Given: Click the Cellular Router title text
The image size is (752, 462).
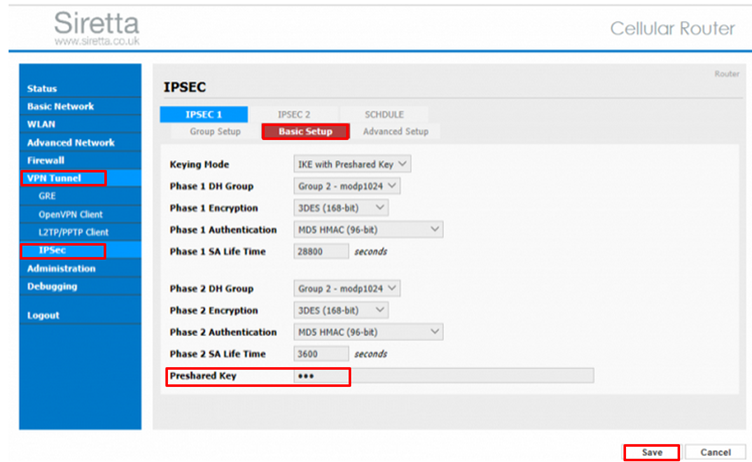Looking at the screenshot, I should point(672,28).
